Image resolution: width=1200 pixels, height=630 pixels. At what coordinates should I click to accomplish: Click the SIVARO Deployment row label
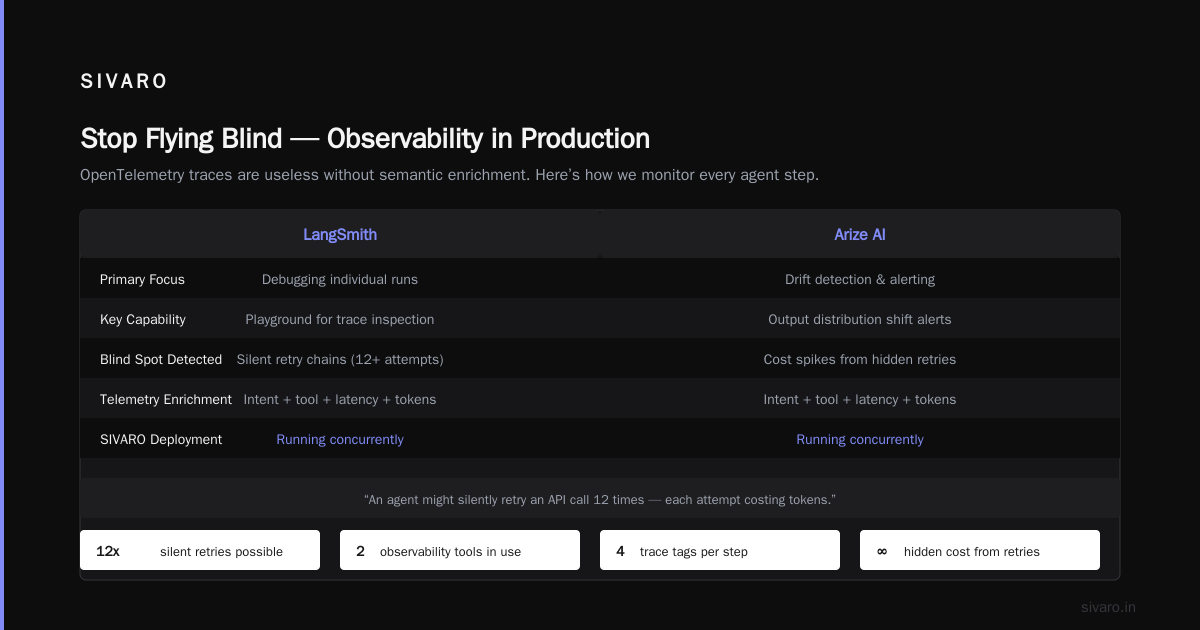(x=161, y=440)
